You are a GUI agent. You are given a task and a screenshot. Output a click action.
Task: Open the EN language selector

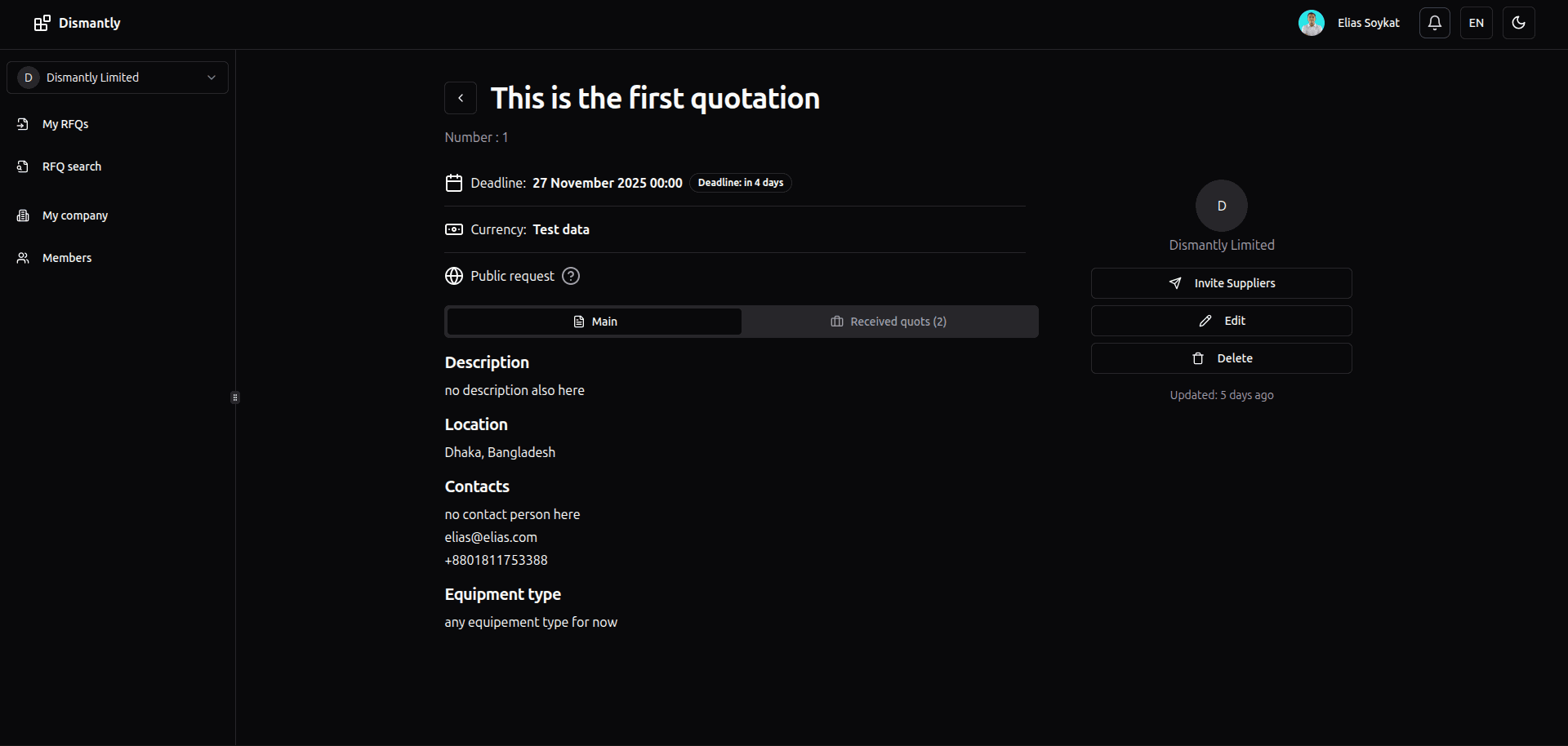pos(1476,23)
